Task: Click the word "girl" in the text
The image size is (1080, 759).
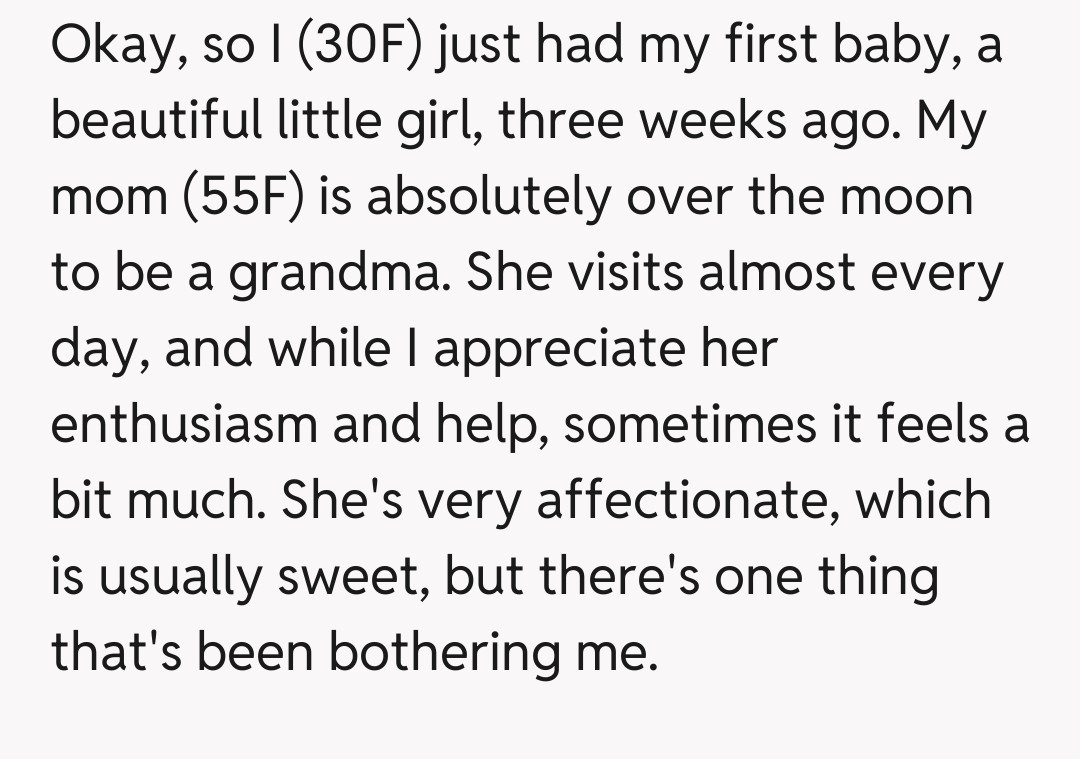Action: 447,123
